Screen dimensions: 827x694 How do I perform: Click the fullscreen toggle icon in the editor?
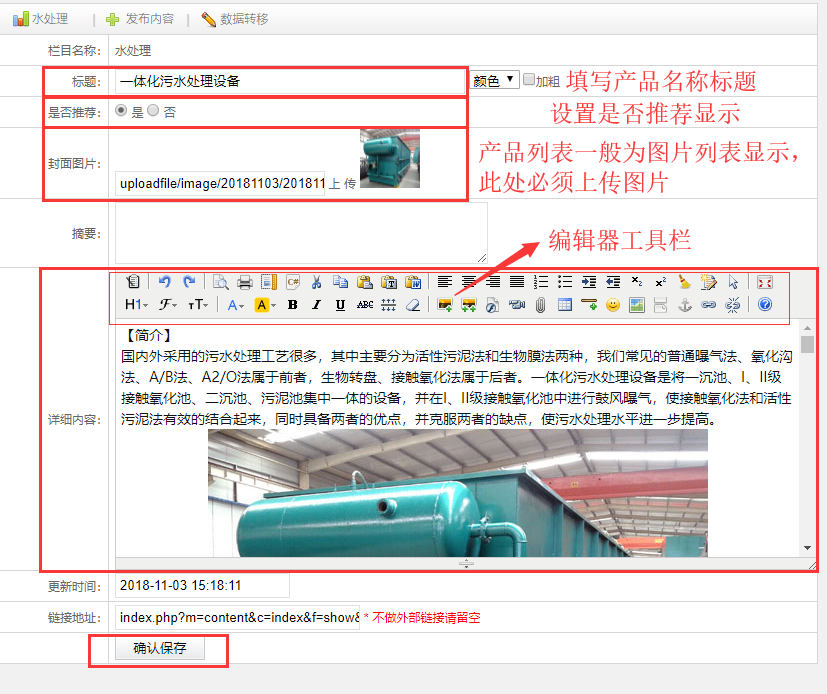tap(765, 282)
